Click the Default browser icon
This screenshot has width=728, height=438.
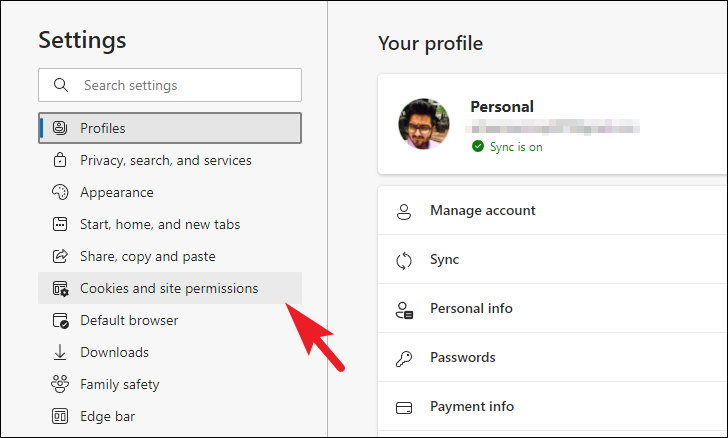pos(60,320)
